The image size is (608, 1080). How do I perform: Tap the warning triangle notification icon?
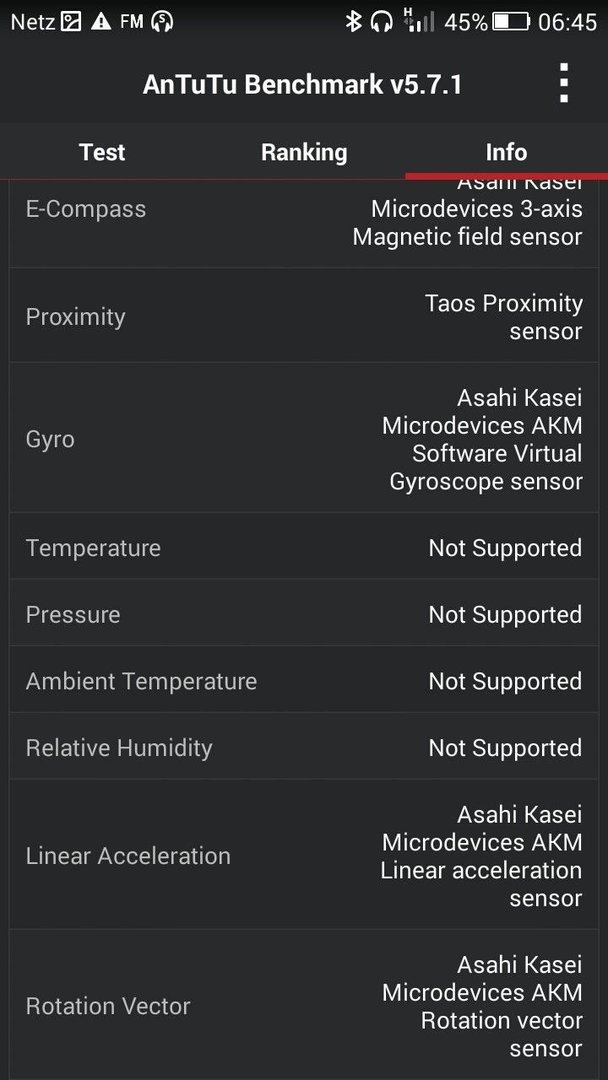[101, 22]
